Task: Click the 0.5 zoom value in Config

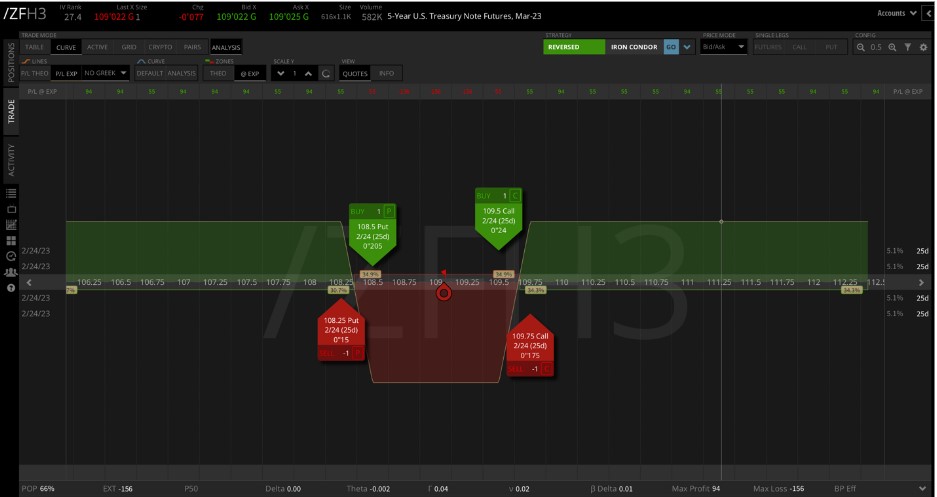Action: pyautogui.click(x=876, y=47)
